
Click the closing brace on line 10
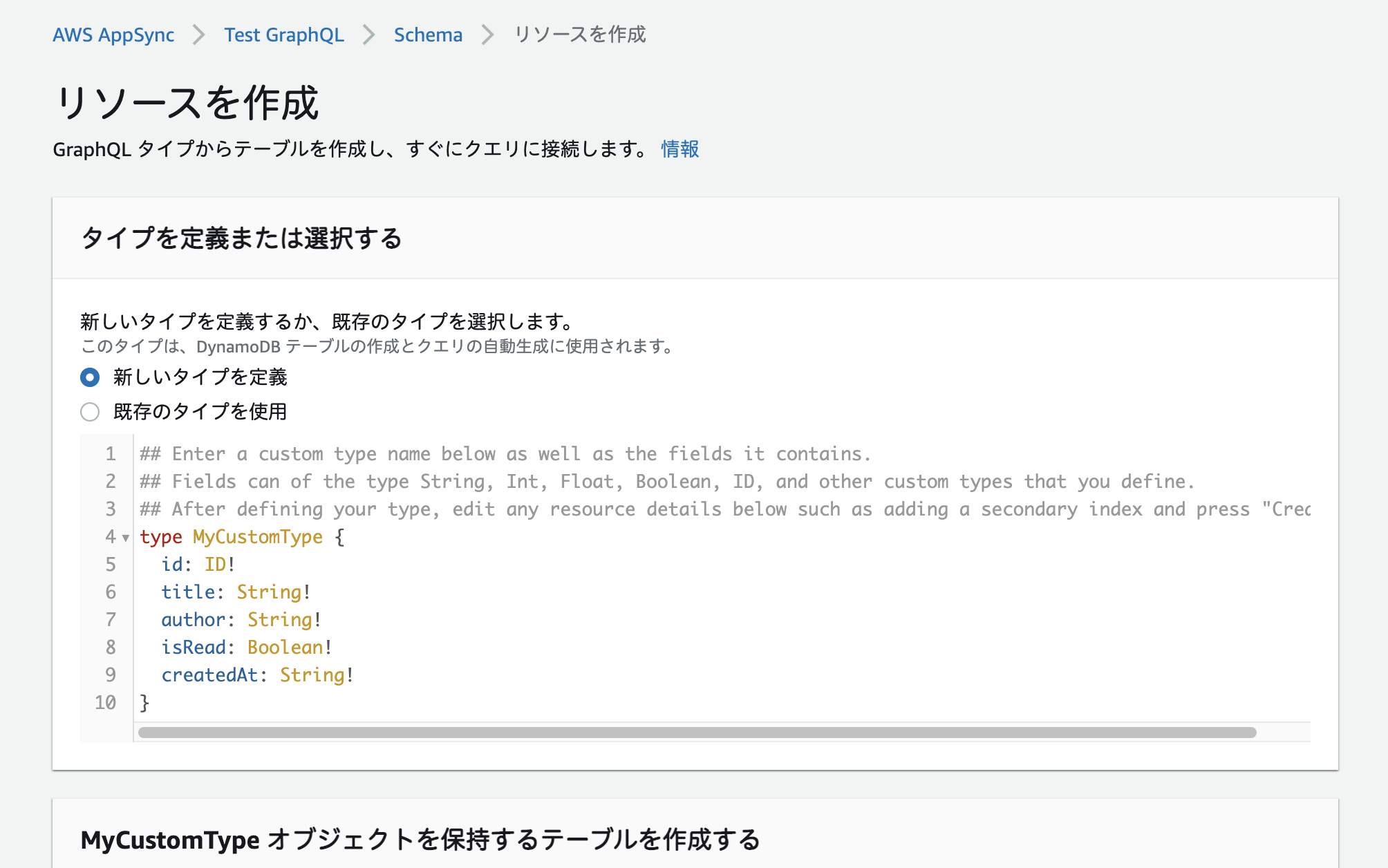point(144,703)
